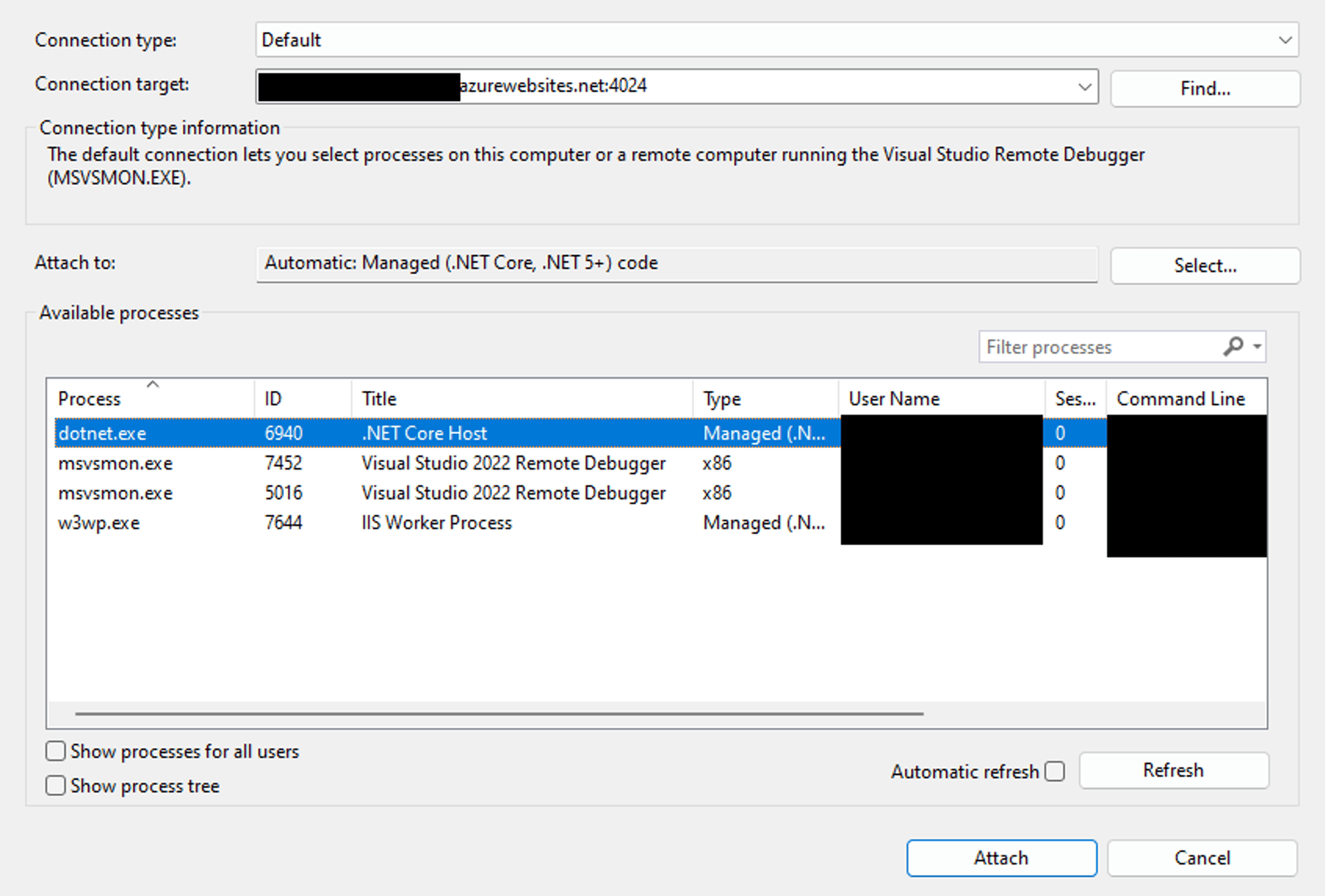The height and width of the screenshot is (896, 1325).
Task: Click the Attach button
Action: click(1001, 858)
